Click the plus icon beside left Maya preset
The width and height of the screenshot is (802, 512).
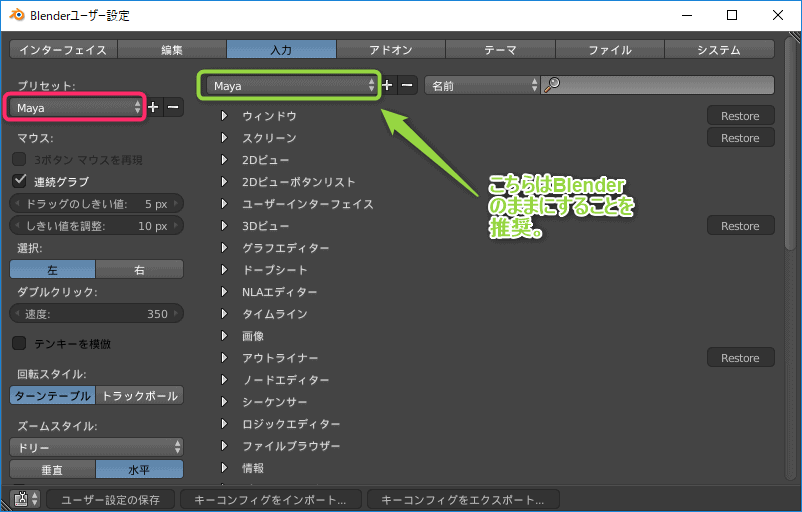[154, 107]
